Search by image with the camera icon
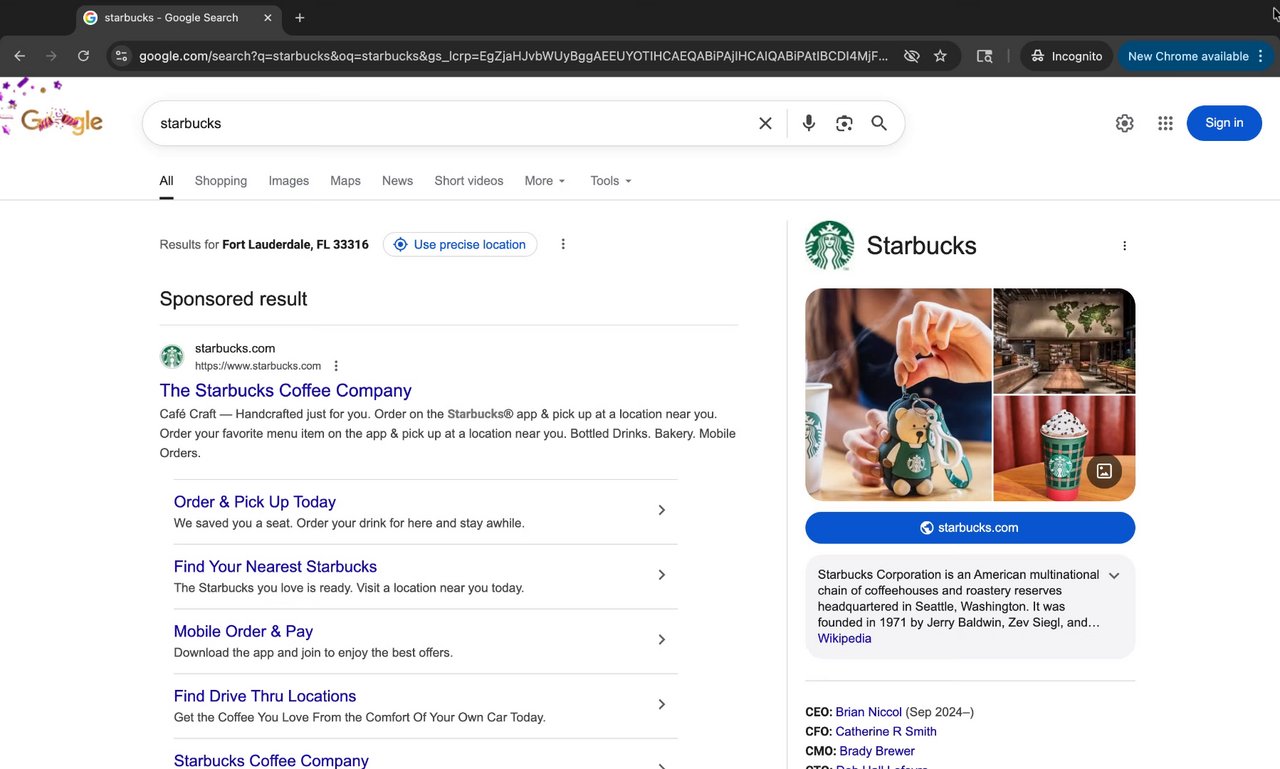 pyautogui.click(x=844, y=123)
